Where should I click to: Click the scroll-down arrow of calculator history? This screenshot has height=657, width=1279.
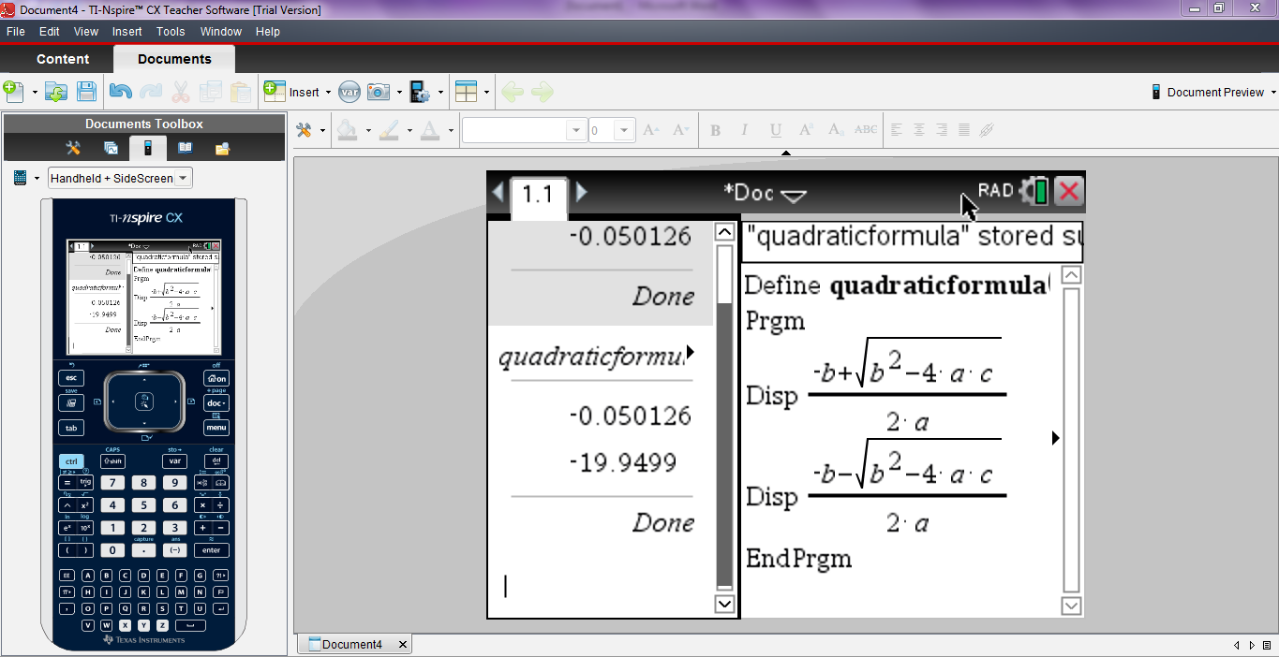click(x=725, y=604)
